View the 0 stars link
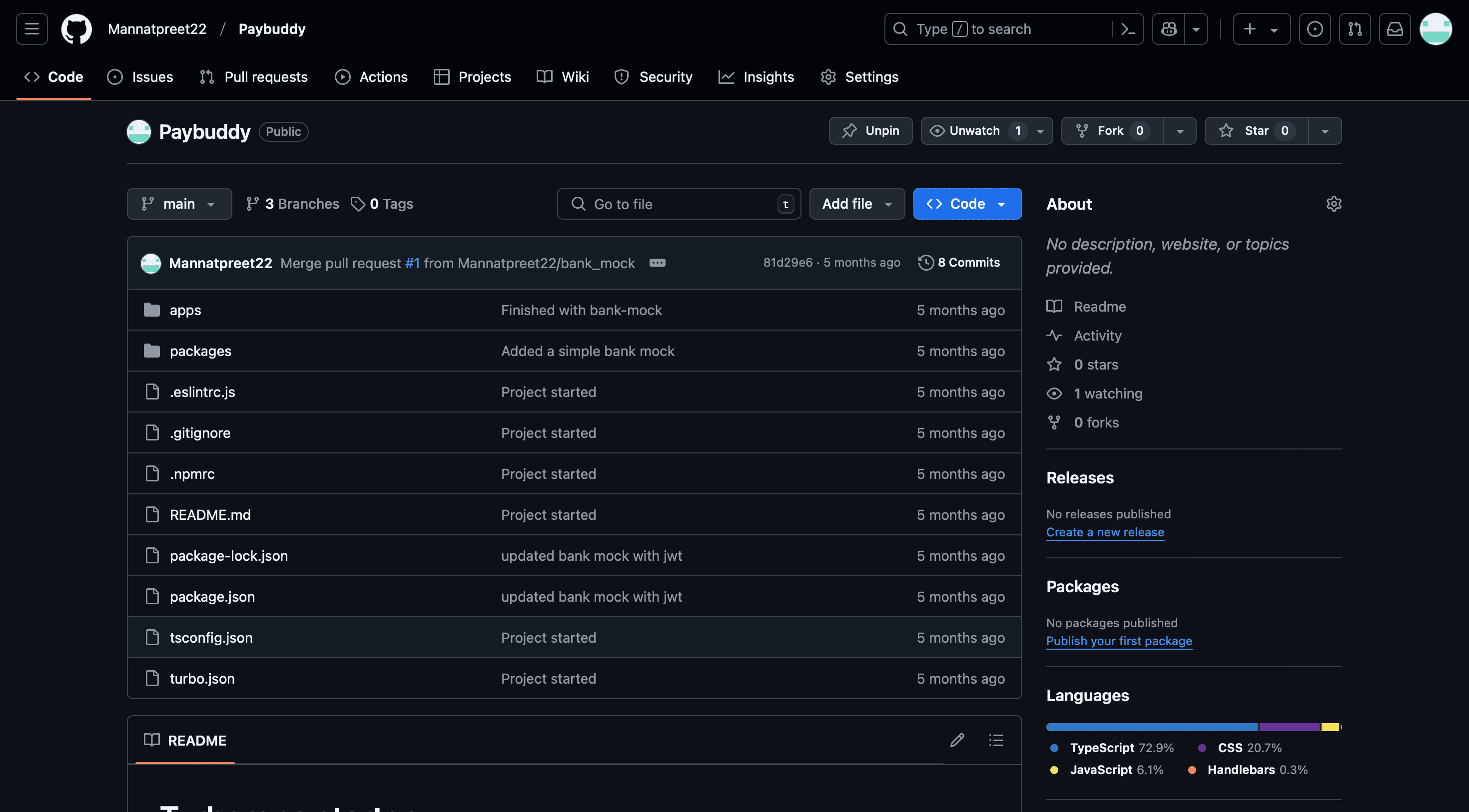 click(1082, 365)
